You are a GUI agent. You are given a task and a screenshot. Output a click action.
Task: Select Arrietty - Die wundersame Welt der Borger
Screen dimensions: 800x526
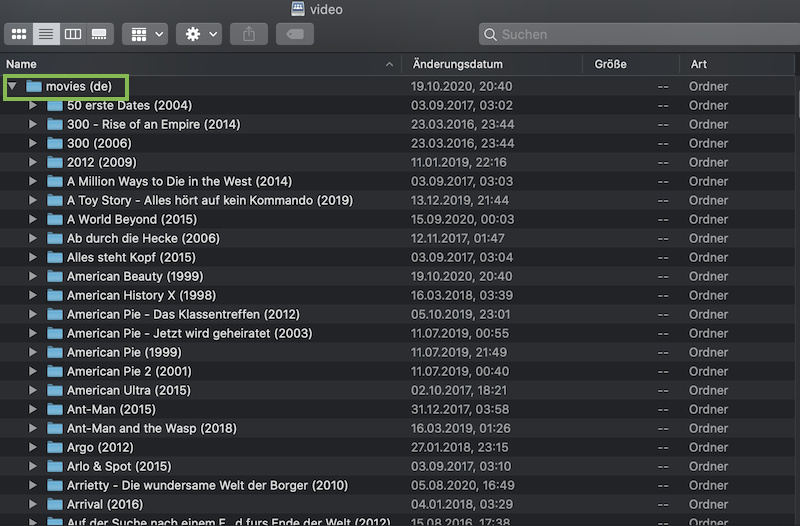(397, 485)
